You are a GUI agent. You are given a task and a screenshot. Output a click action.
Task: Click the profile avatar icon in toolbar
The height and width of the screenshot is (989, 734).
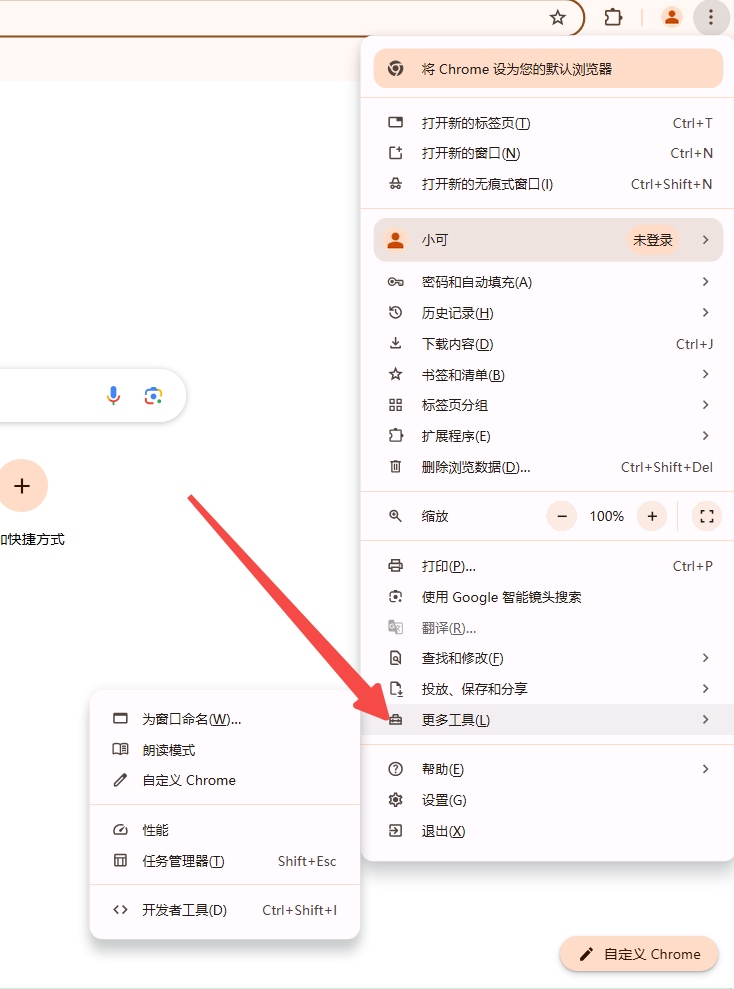672,17
